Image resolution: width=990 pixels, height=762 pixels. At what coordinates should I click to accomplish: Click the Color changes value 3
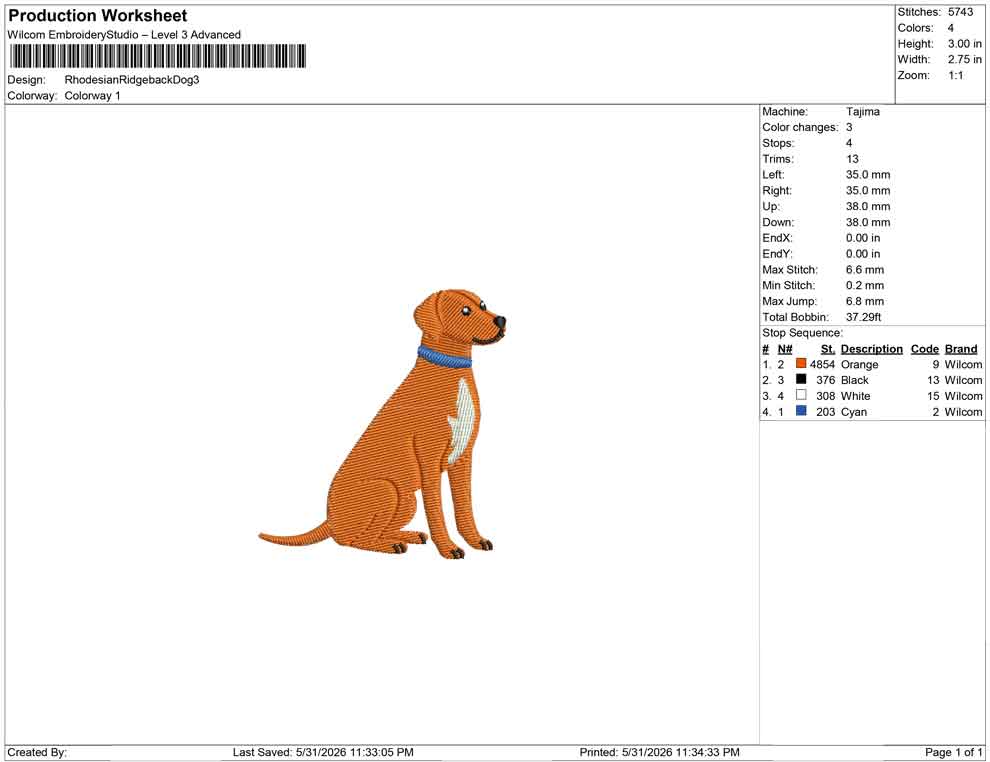point(849,128)
